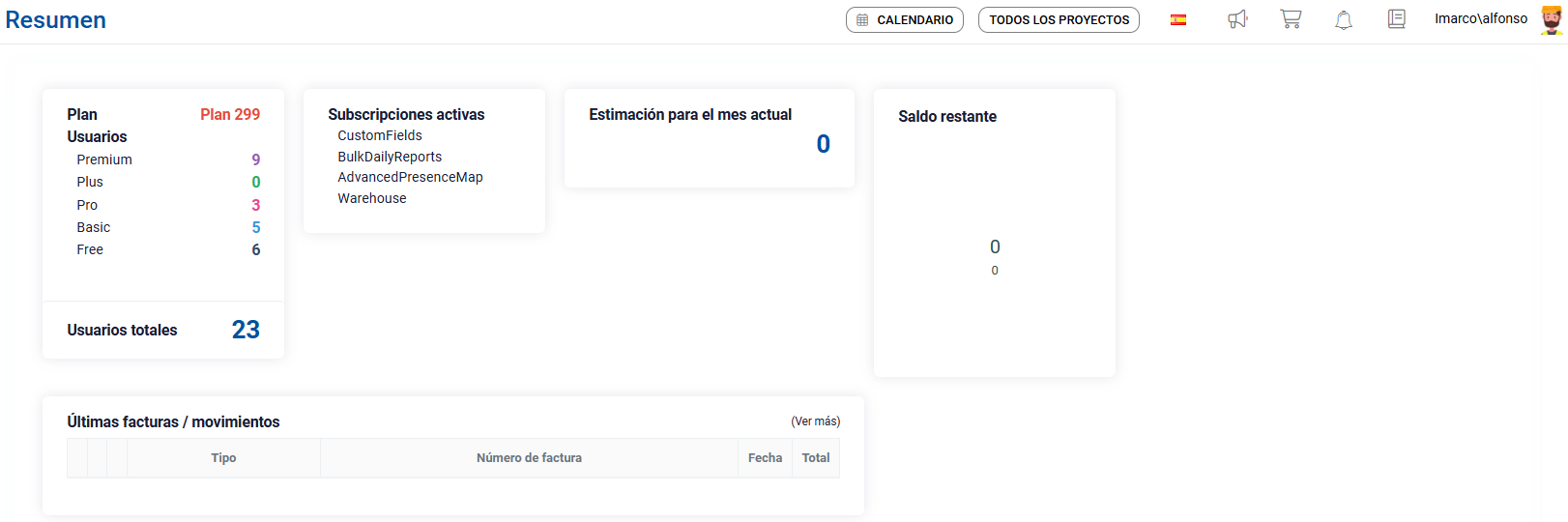Viewport: 1568px width, 522px height.
Task: Open the notifications bell
Action: pyautogui.click(x=1344, y=20)
